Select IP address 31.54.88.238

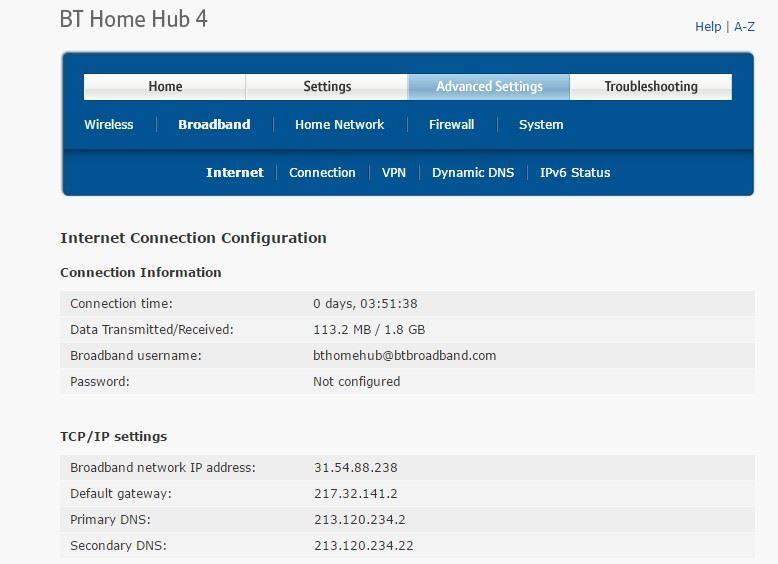tap(356, 468)
